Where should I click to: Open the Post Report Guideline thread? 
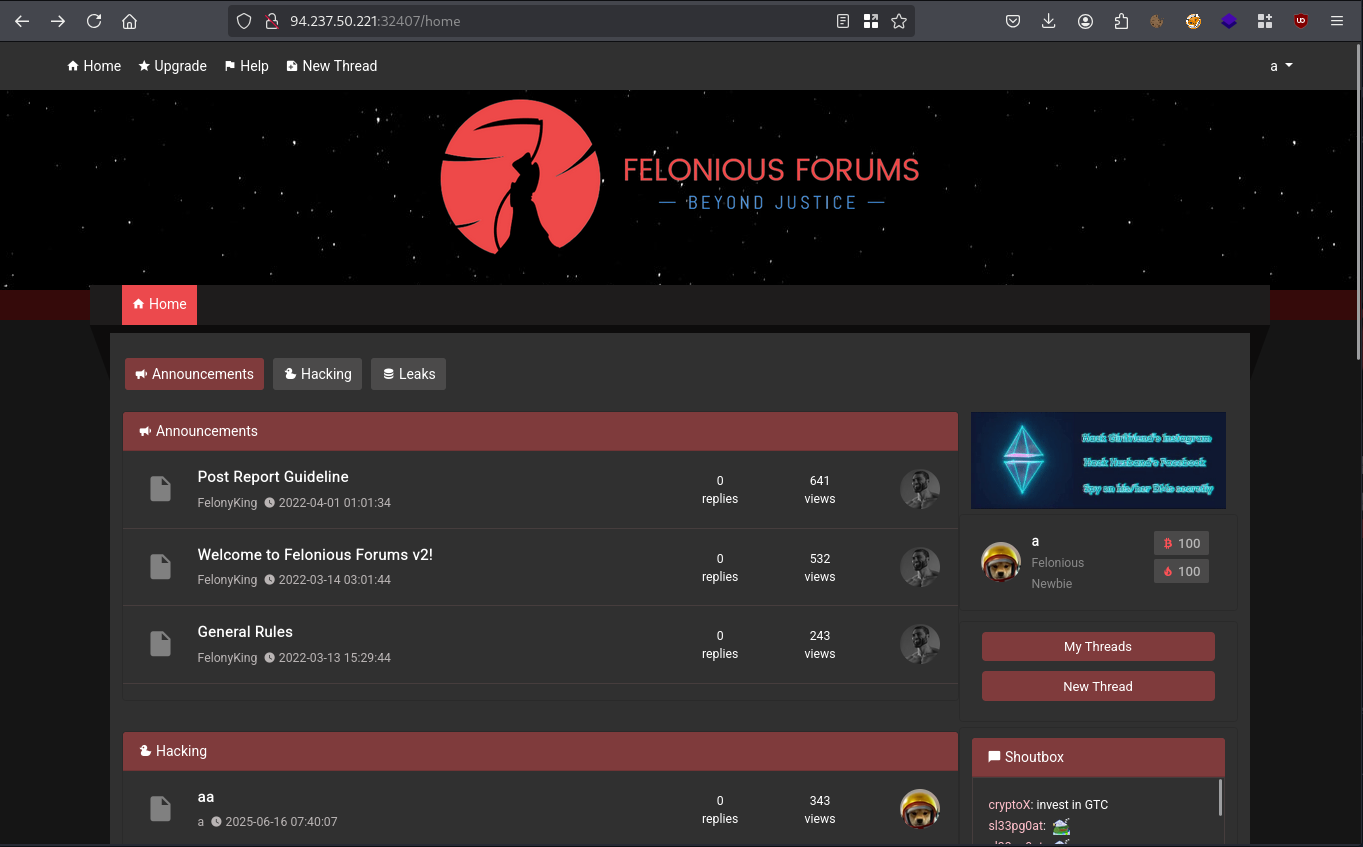point(273,477)
